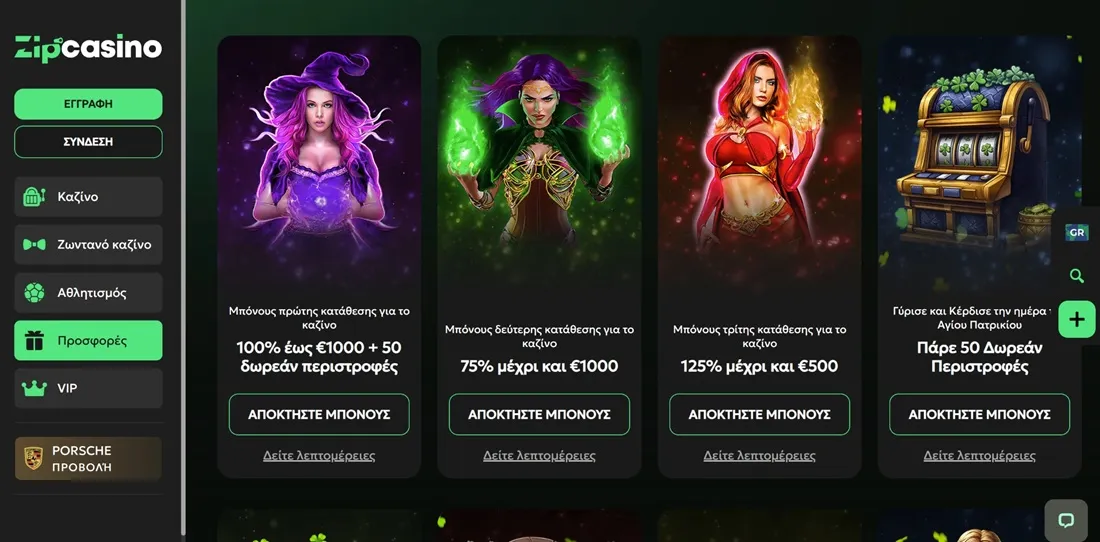The height and width of the screenshot is (542, 1100).
Task: Claim the 100% first deposit bonus button
Action: [x=319, y=414]
